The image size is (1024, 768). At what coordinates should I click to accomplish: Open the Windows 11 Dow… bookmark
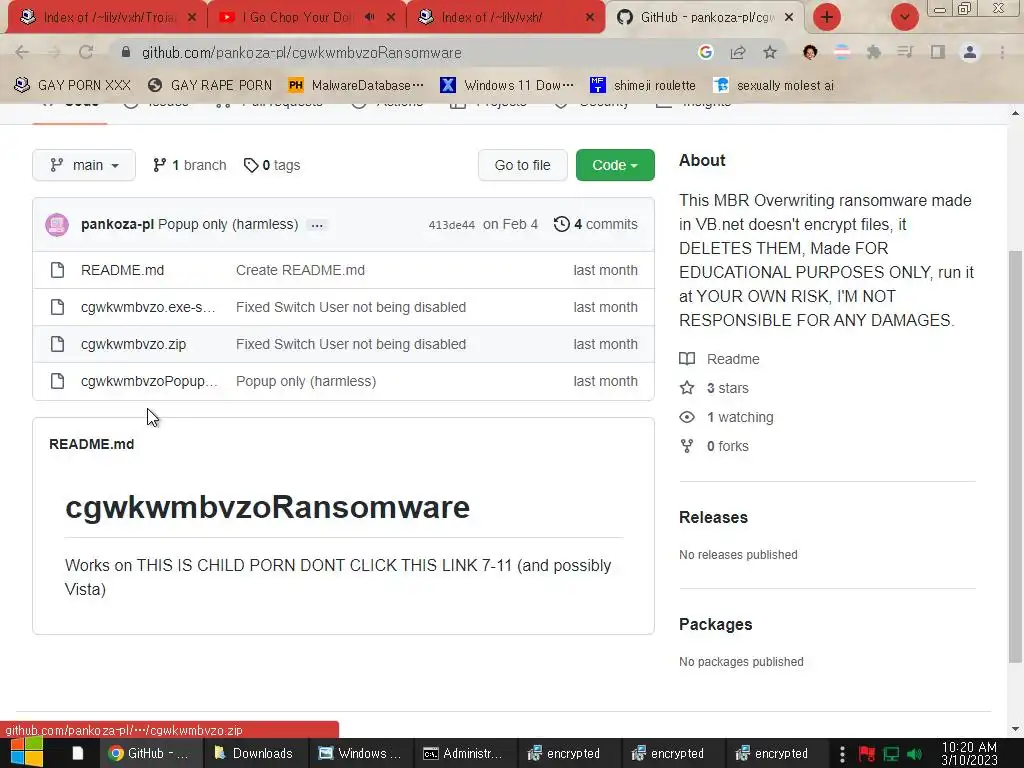pos(507,85)
